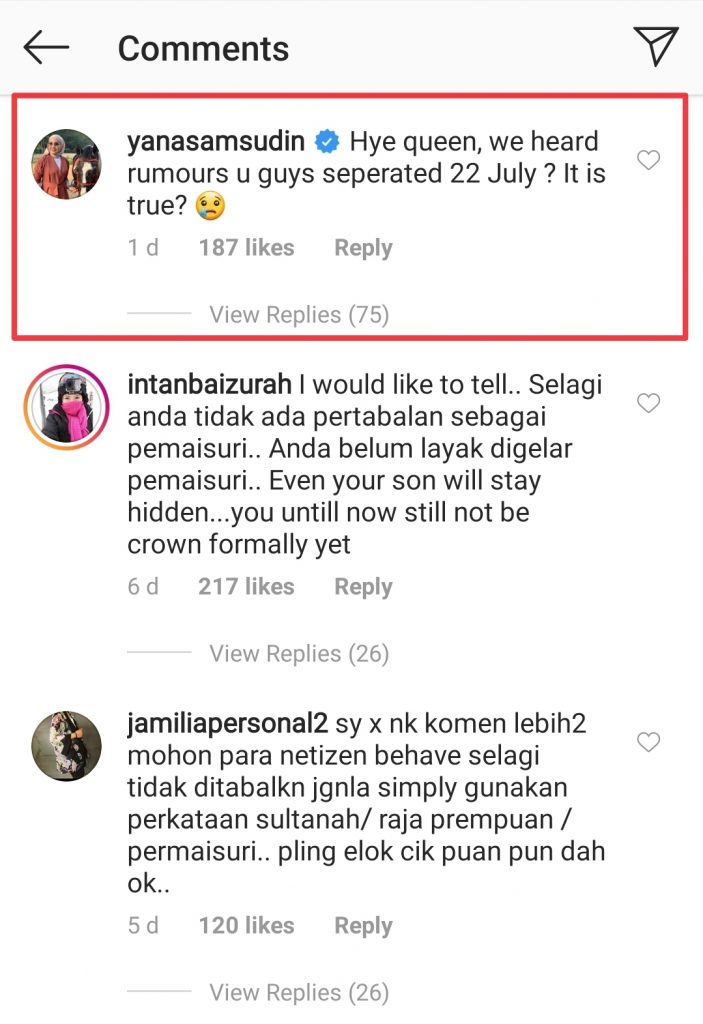View intanbaizurah's story avatar
The height and width of the screenshot is (1024, 703).
(67, 407)
